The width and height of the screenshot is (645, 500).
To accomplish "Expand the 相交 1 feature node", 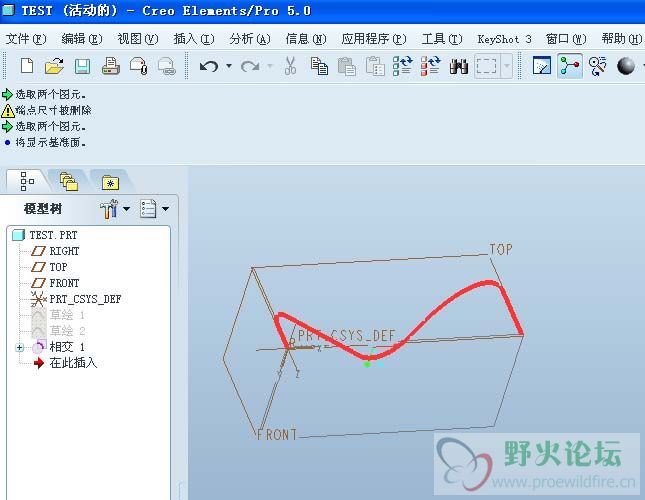I will coord(19,348).
